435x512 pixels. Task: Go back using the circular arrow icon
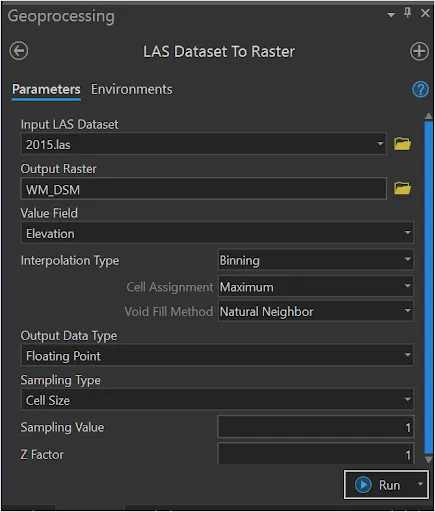click(x=19, y=51)
